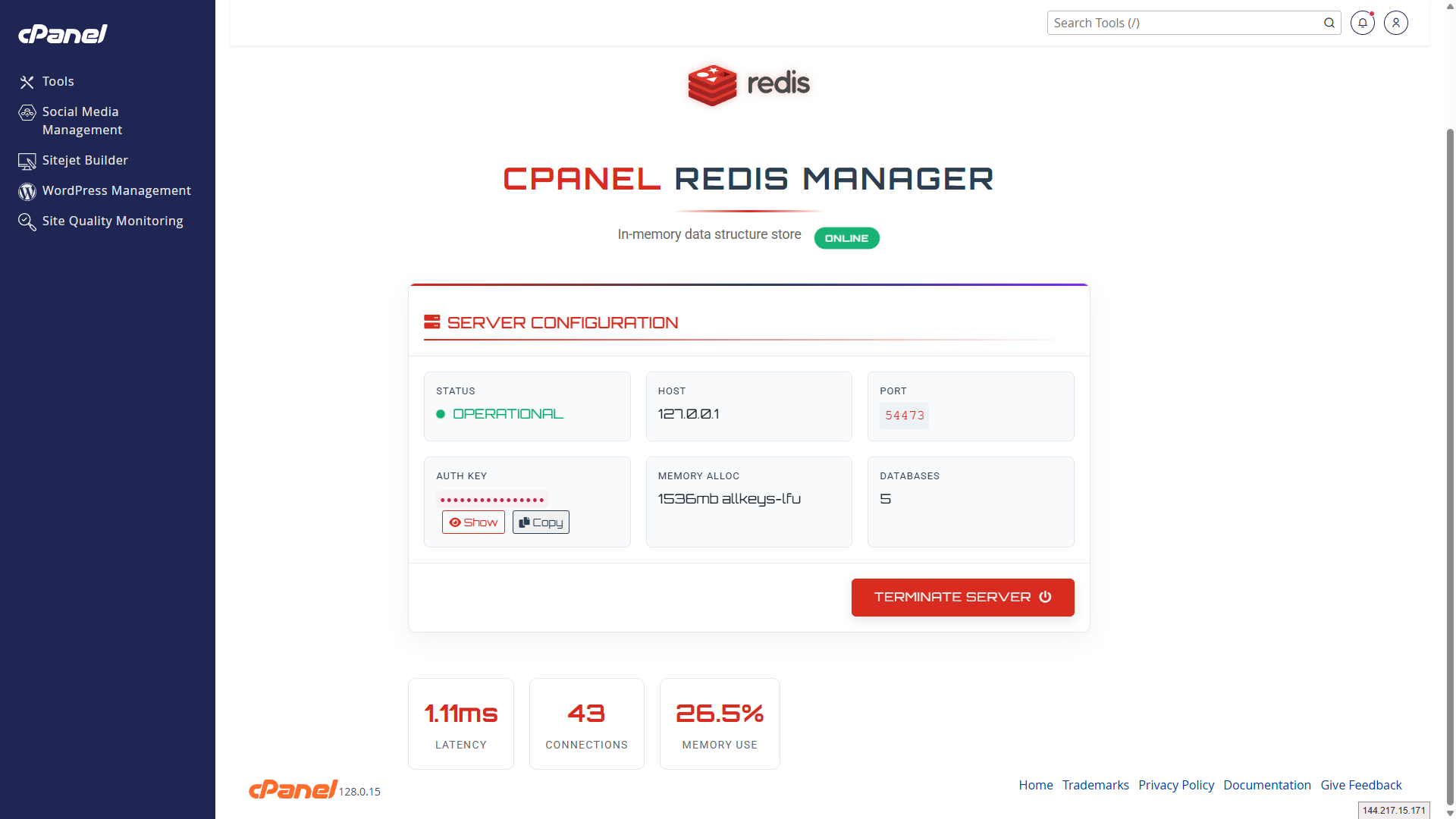
Task: Follow the Home footer link
Action: 1035,785
